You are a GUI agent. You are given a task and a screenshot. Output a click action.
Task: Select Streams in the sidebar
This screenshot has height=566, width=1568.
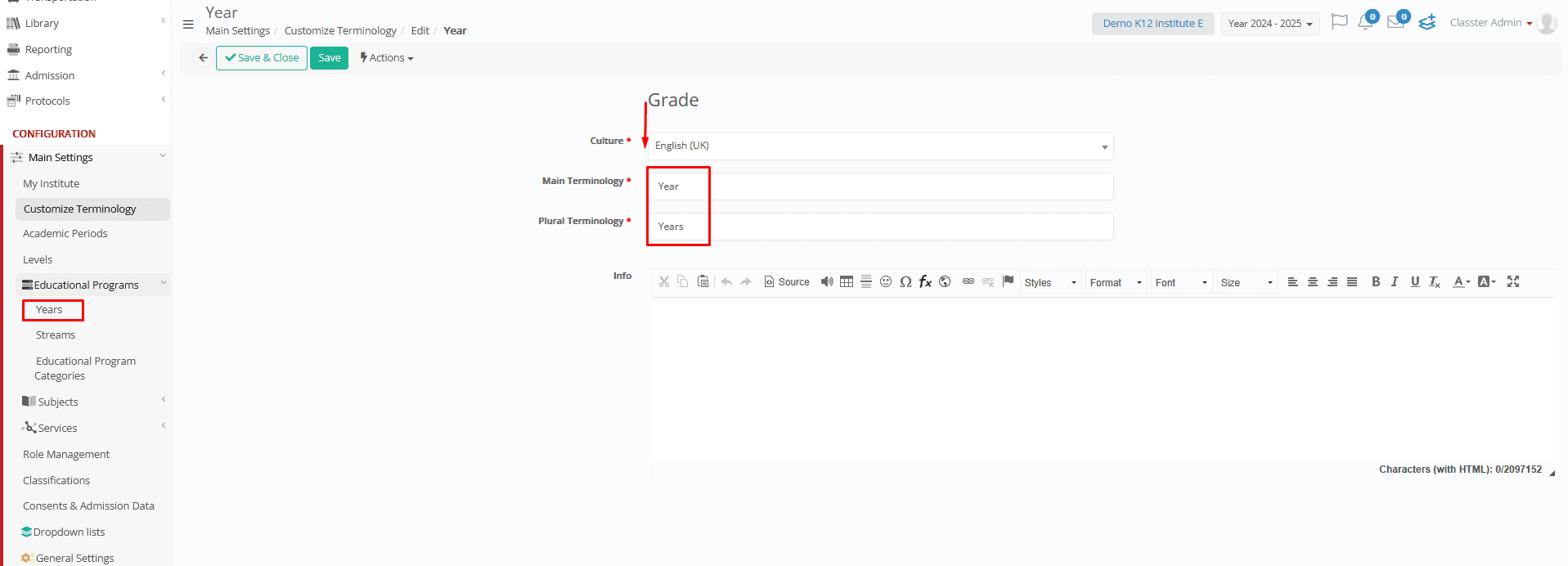(56, 335)
